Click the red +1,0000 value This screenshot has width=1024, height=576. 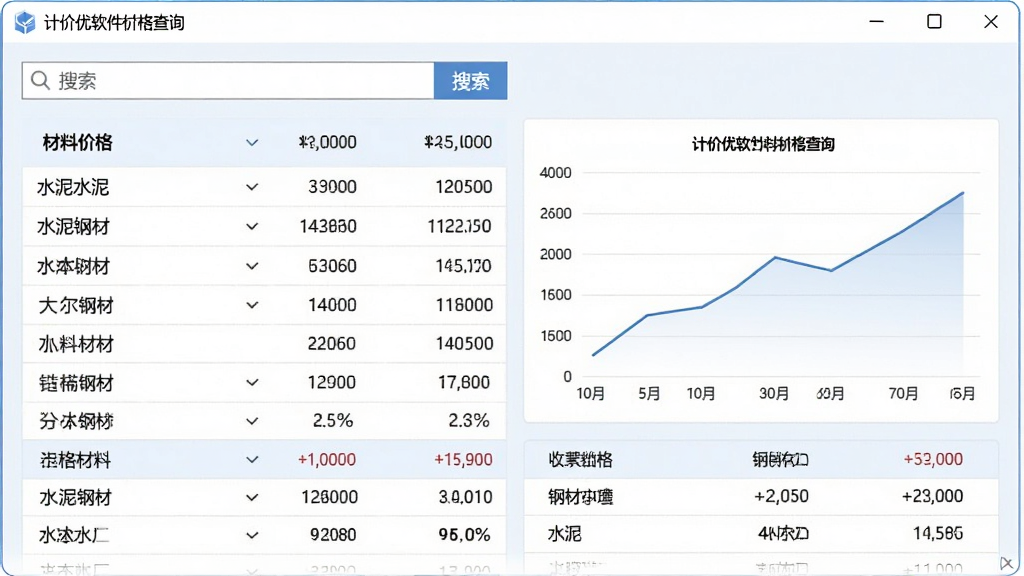[x=327, y=459]
